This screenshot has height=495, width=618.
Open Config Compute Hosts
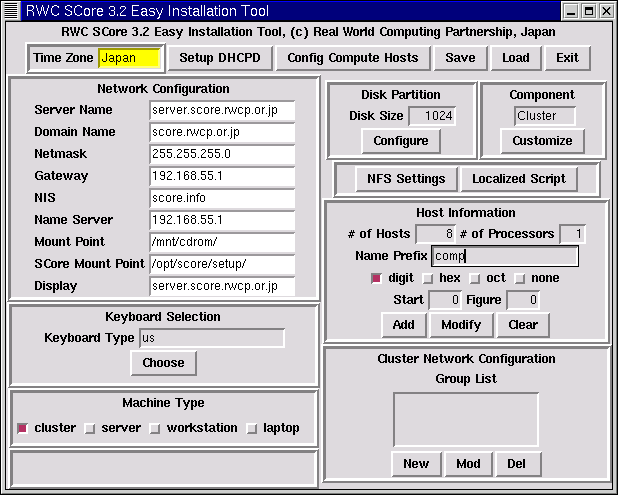(353, 58)
